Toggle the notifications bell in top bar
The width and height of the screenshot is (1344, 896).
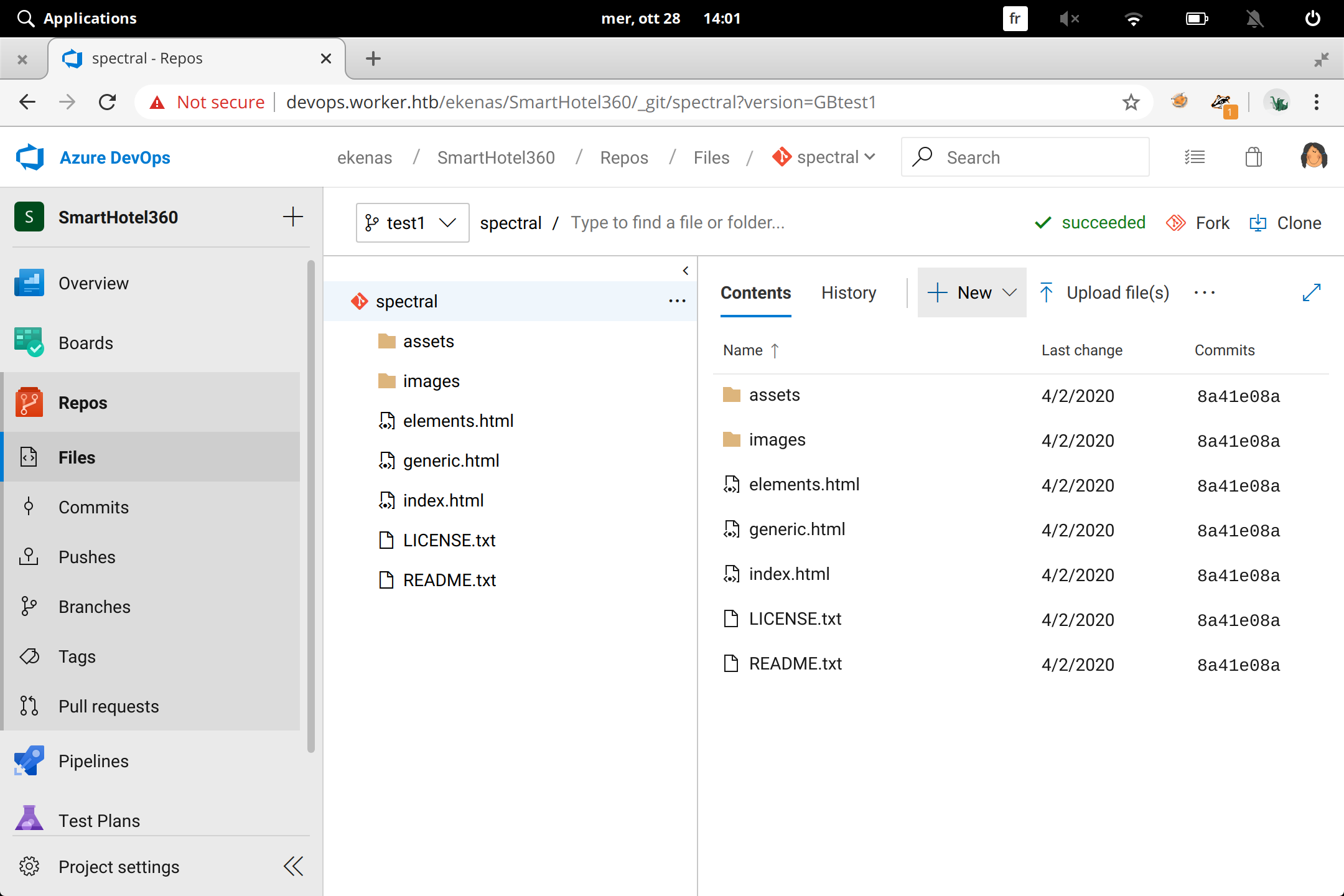click(x=1254, y=19)
